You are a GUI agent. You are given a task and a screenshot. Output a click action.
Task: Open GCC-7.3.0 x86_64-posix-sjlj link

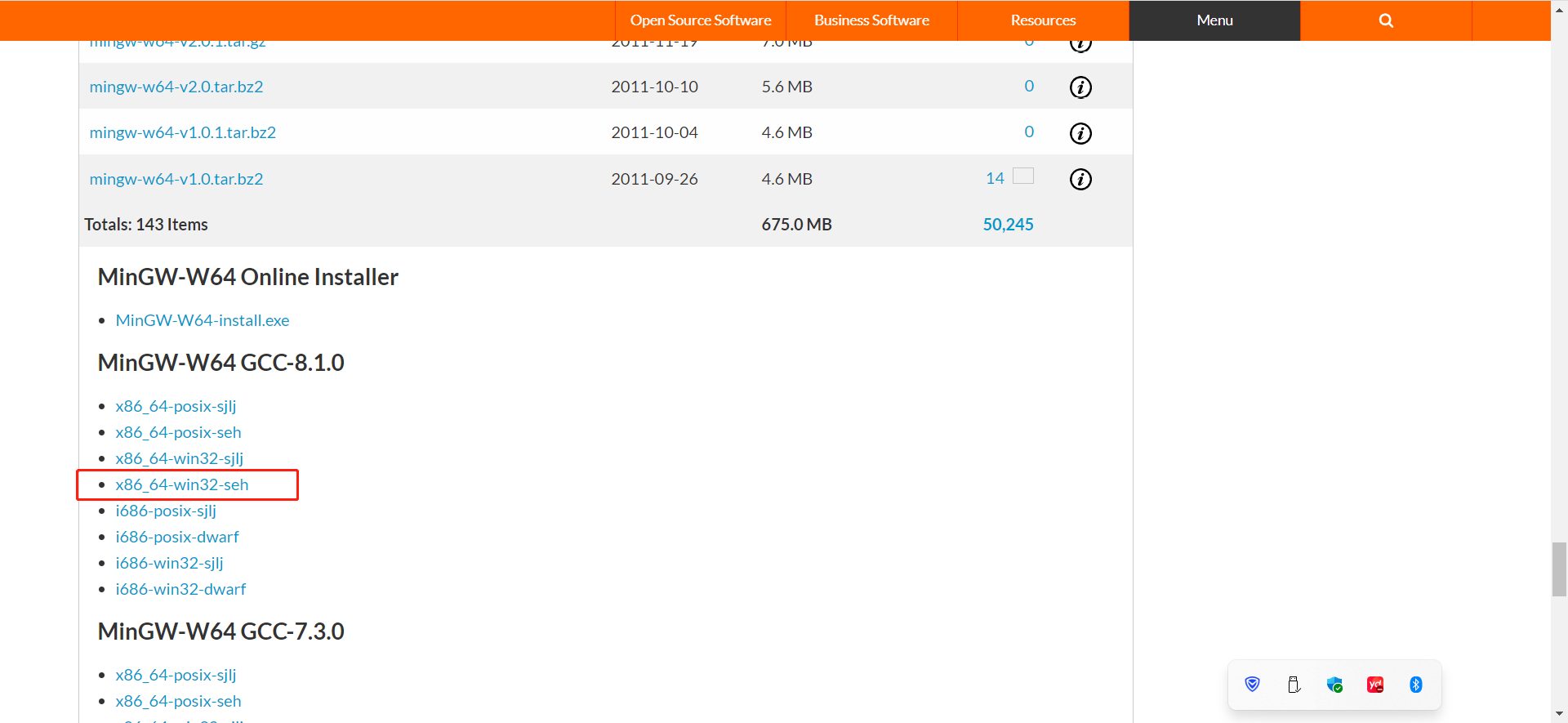[176, 675]
